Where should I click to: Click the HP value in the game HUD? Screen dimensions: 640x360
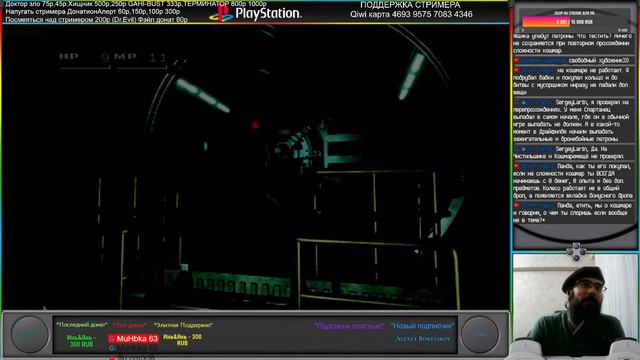coord(106,58)
